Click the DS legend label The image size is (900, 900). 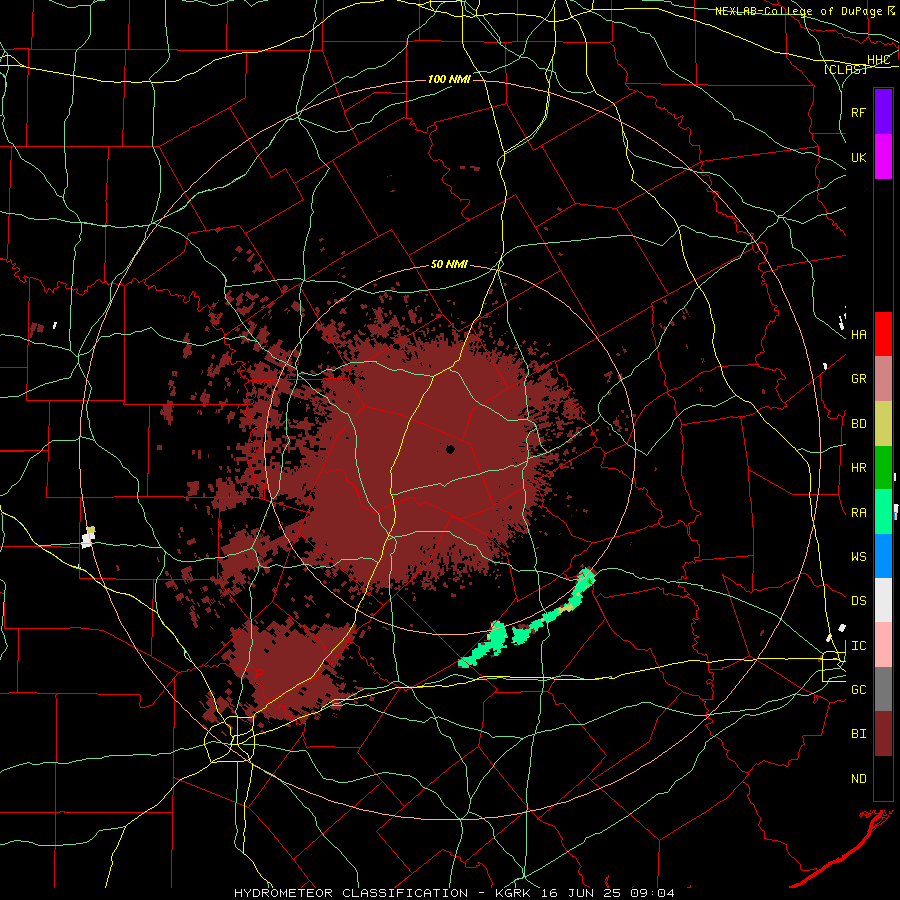click(858, 601)
